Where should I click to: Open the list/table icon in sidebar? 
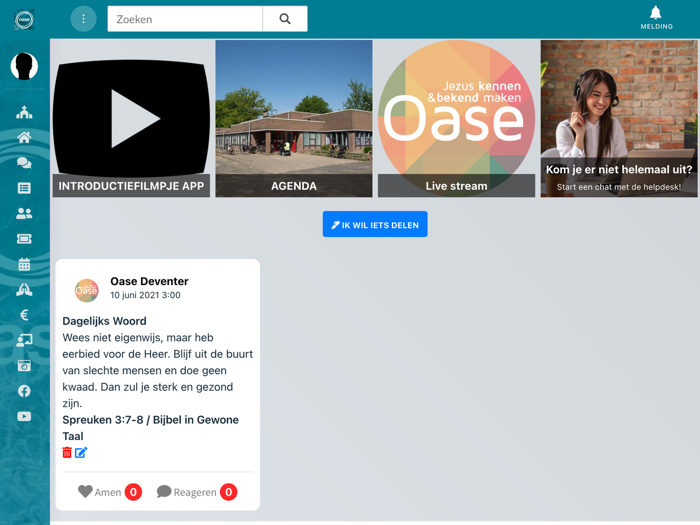pyautogui.click(x=24, y=188)
